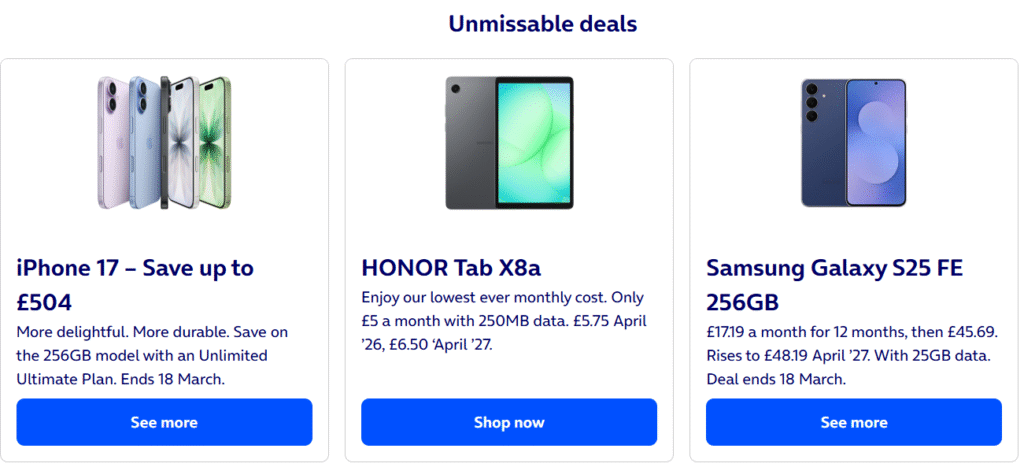
Task: Click the HONOR £5 a month description
Action: pos(505,321)
